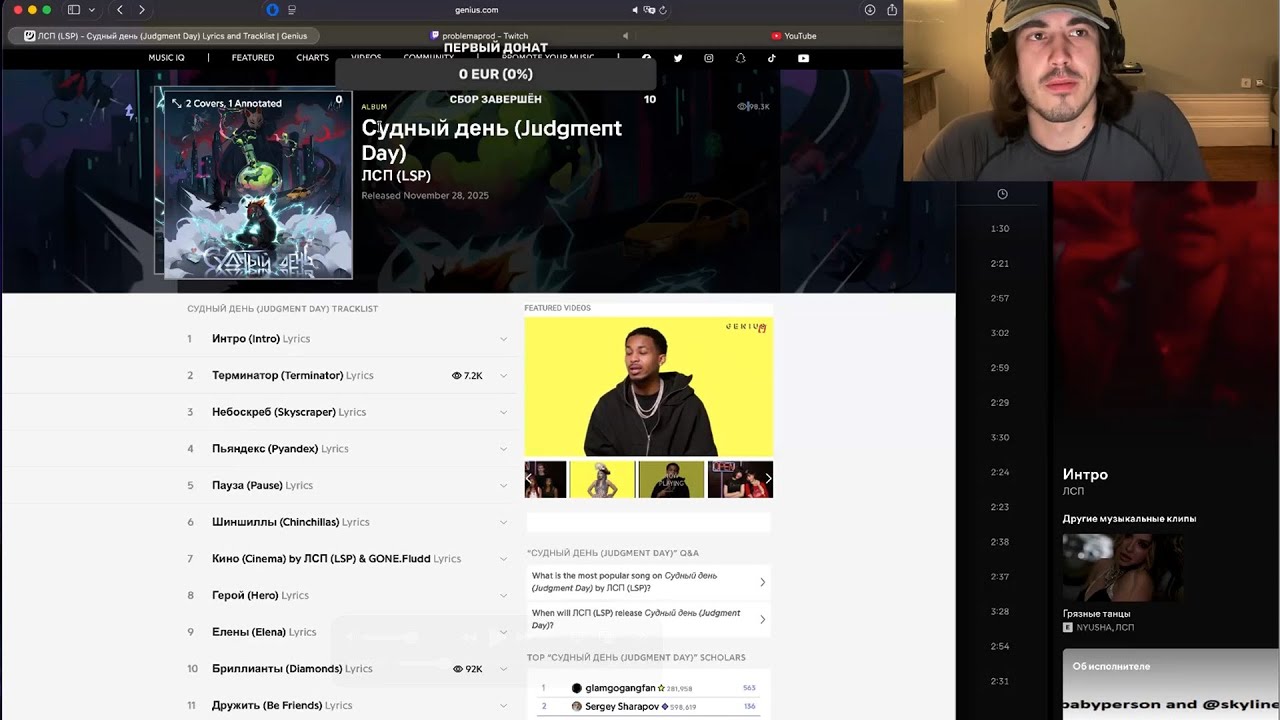Viewport: 1280px width, 720px height.
Task: Expand the Интро (Intro) track row chevron
Action: [x=504, y=339]
